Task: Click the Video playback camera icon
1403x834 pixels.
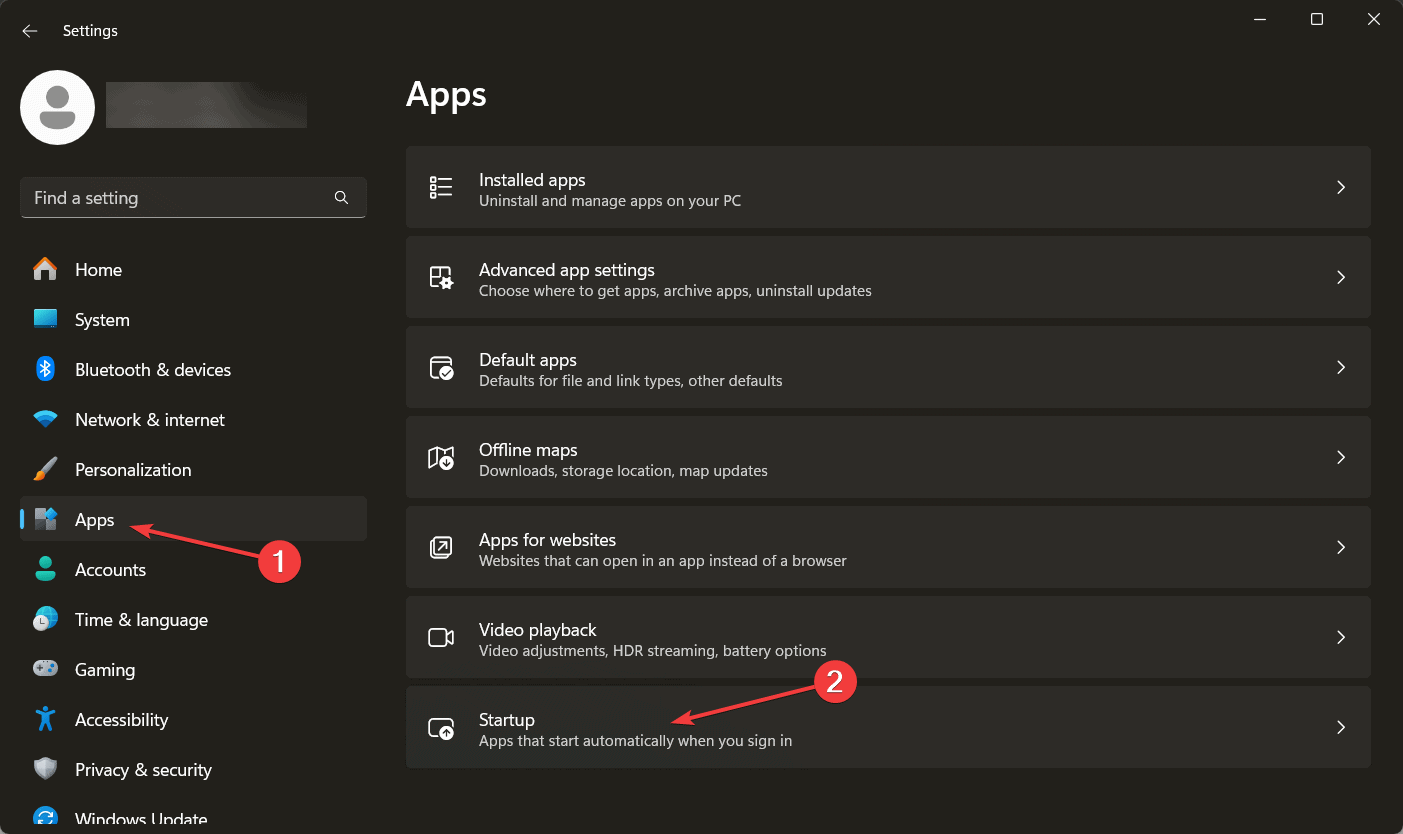Action: [x=441, y=638]
